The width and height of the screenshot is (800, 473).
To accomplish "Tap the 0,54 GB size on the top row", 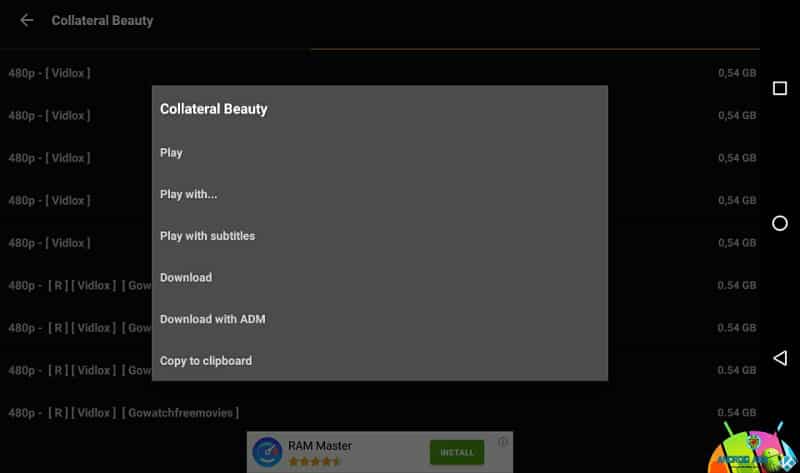I will click(x=736, y=73).
